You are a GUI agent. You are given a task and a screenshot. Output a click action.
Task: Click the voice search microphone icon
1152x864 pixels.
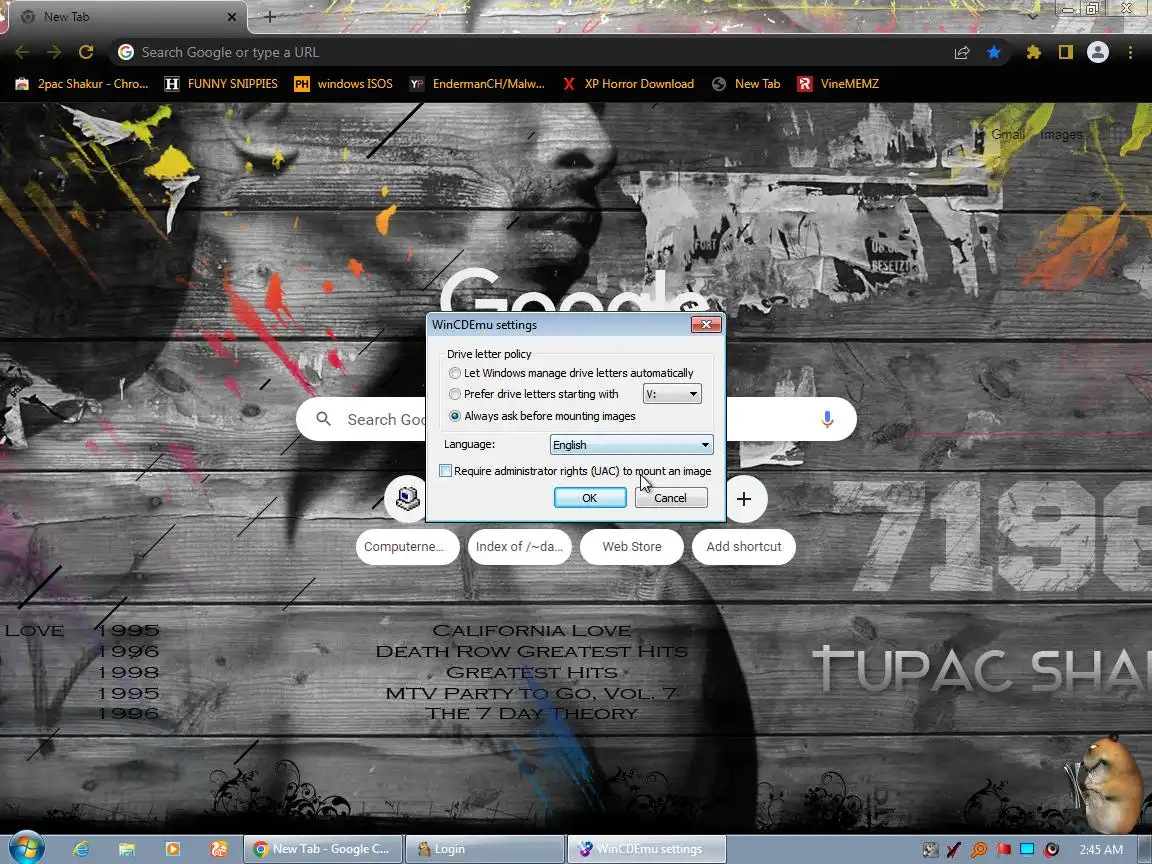(x=827, y=419)
